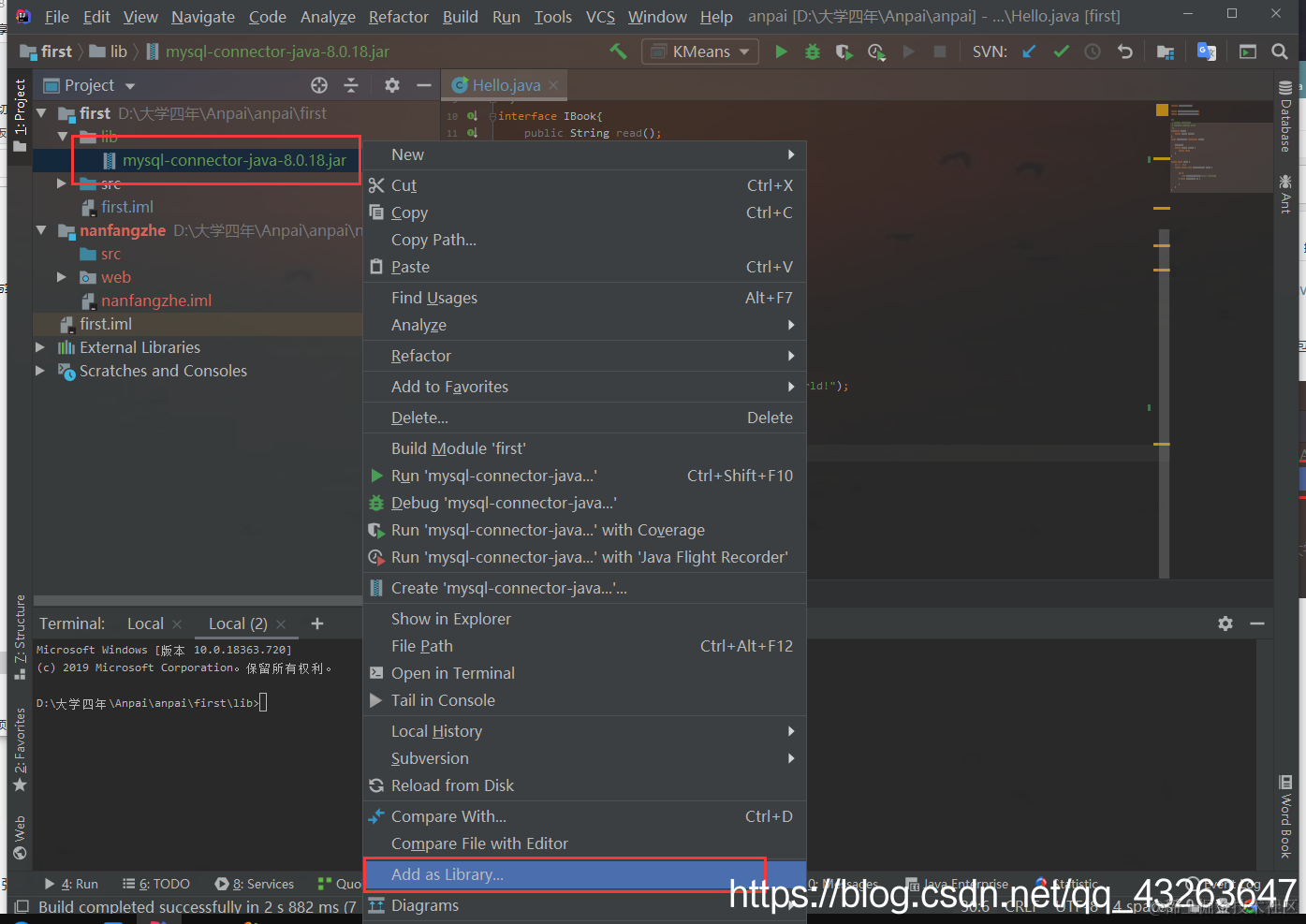Switch to the Local terminal tab
The width and height of the screenshot is (1306, 924).
click(x=145, y=623)
